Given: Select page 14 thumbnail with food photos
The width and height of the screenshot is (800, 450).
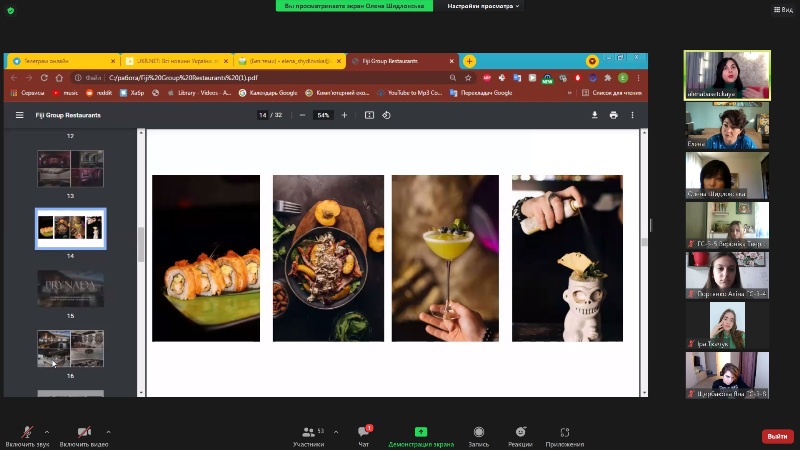Looking at the screenshot, I should coord(70,229).
